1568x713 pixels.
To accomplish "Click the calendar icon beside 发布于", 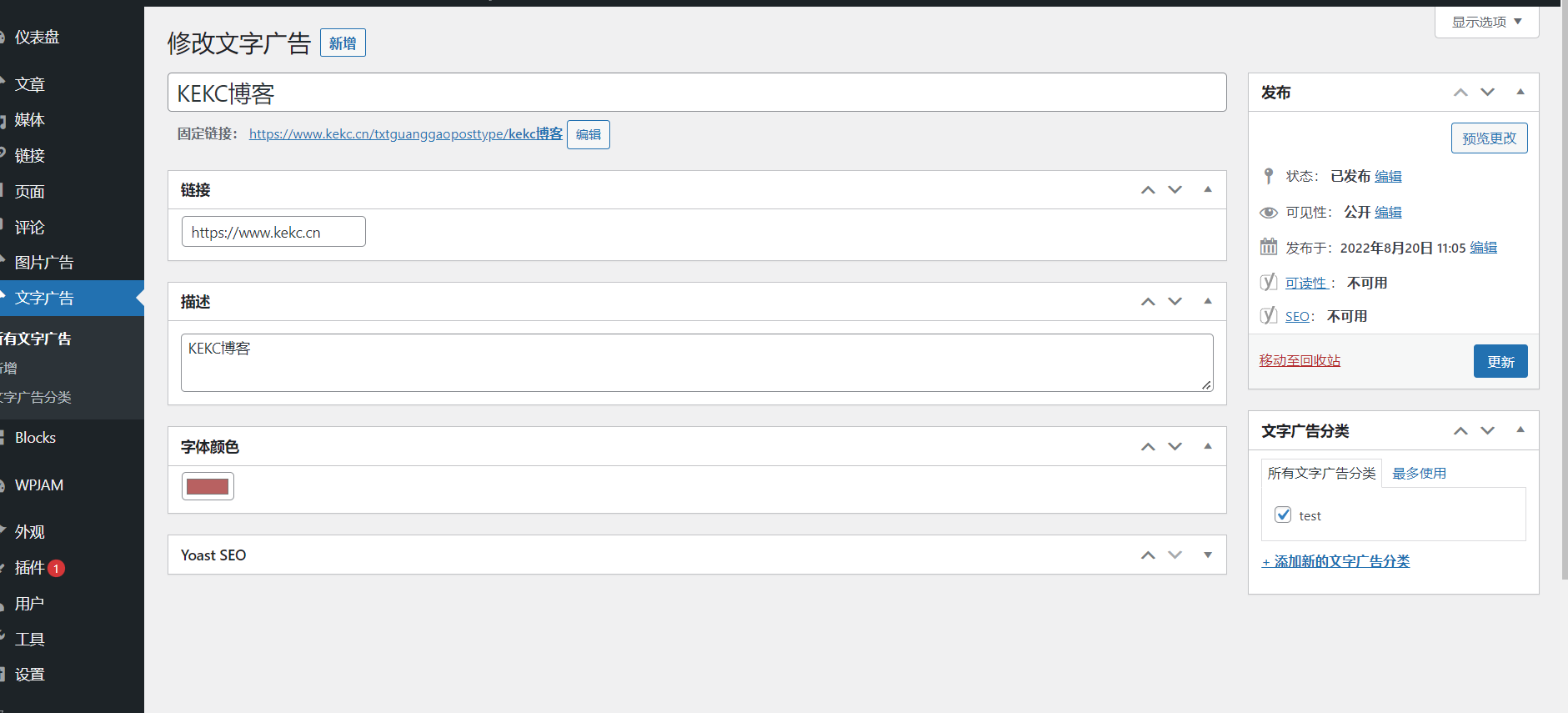I will (1268, 247).
